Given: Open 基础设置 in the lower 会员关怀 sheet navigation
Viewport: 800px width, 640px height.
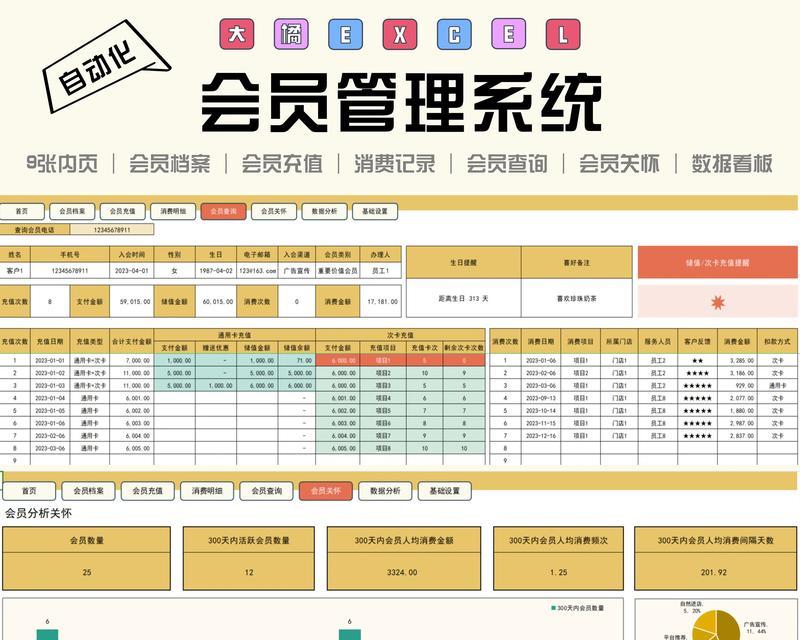Looking at the screenshot, I should (x=444, y=491).
